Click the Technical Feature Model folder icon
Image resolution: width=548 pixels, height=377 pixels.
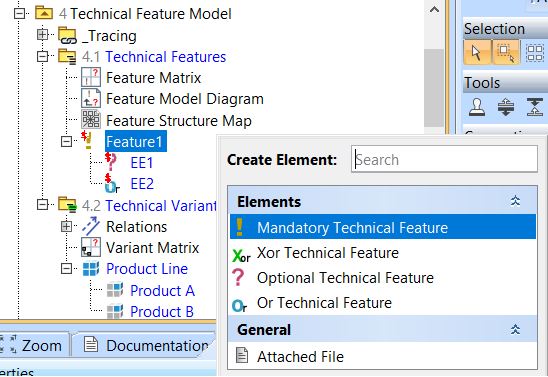pyautogui.click(x=44, y=13)
